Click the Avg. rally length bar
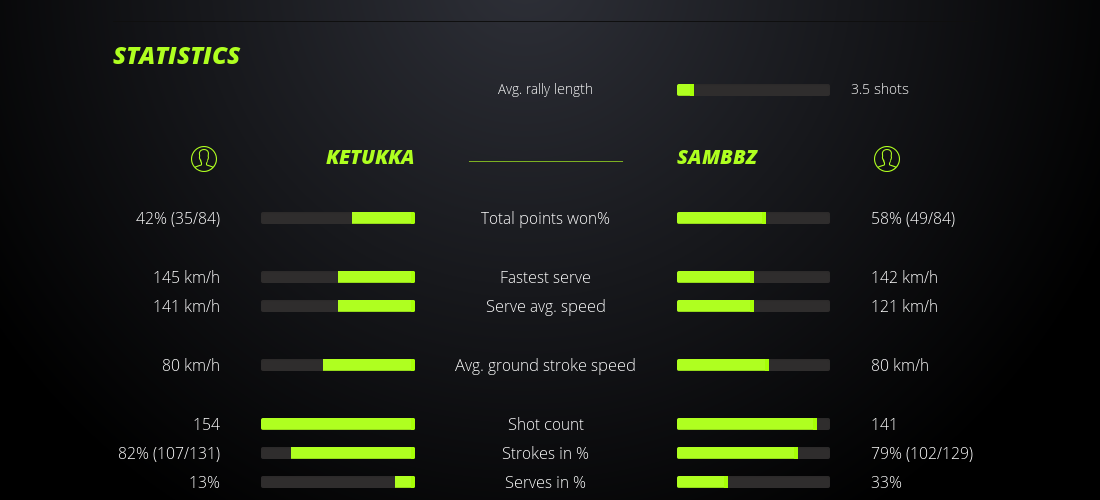The image size is (1100, 500). 753,90
